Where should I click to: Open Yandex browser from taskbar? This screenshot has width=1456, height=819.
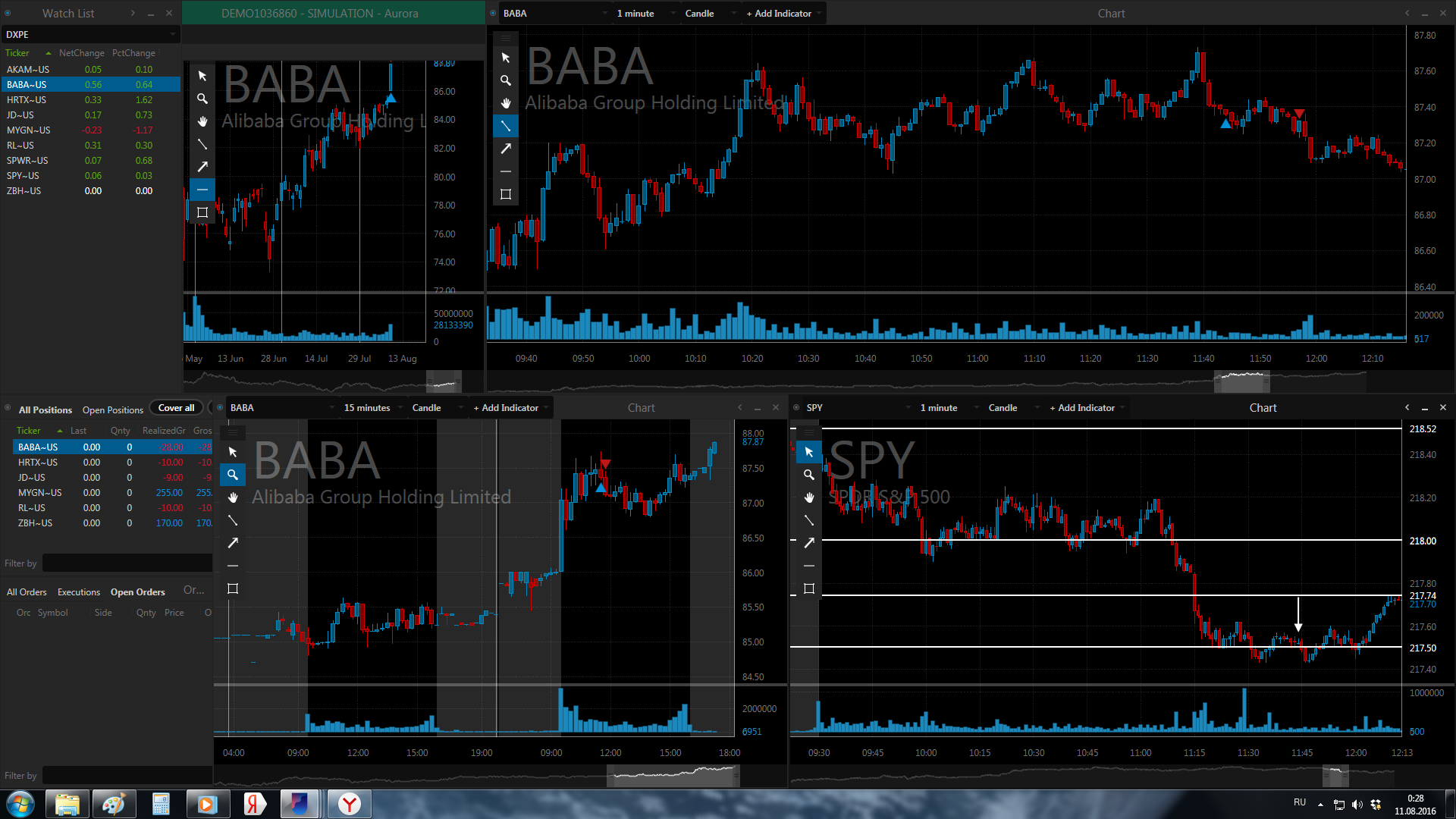[349, 804]
